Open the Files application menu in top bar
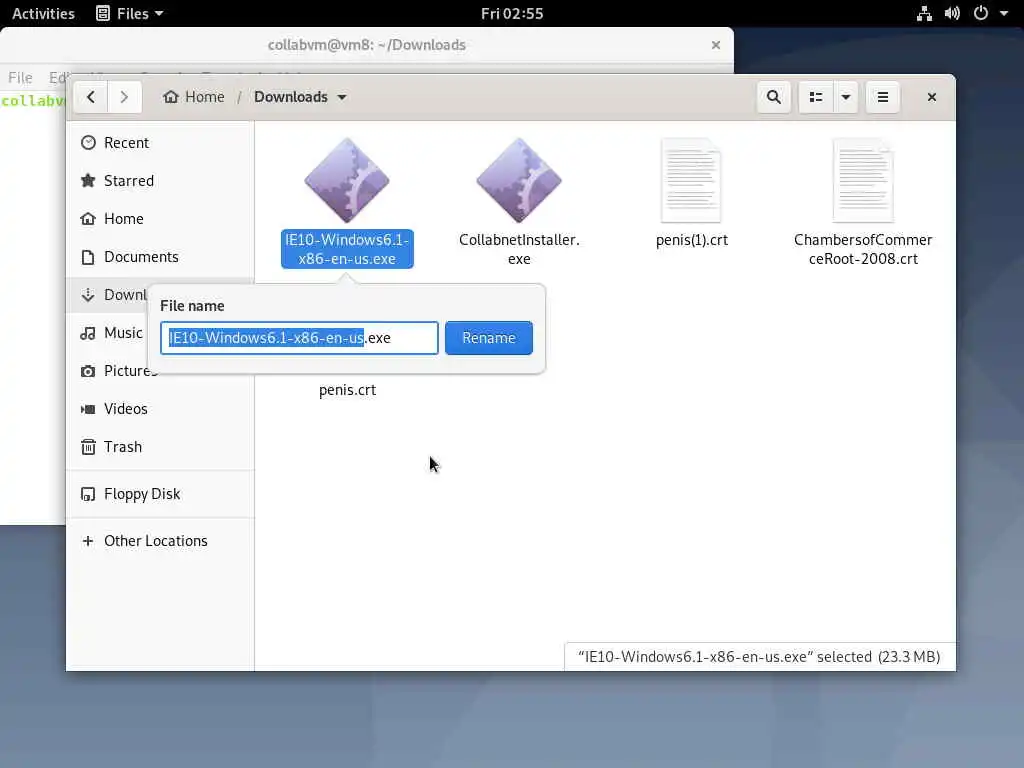The width and height of the screenshot is (1024, 768). pos(129,13)
